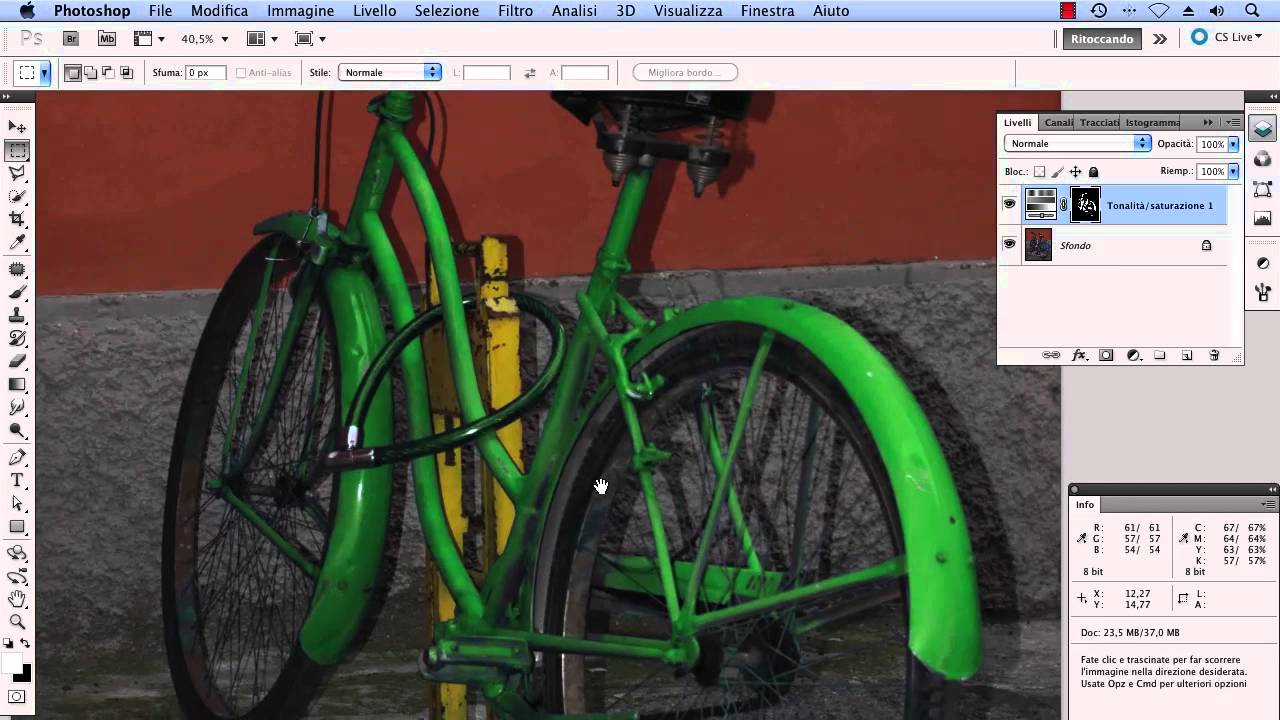This screenshot has width=1280, height=720.
Task: Open the Riemp. fill slider arrow
Action: pyautogui.click(x=1233, y=172)
